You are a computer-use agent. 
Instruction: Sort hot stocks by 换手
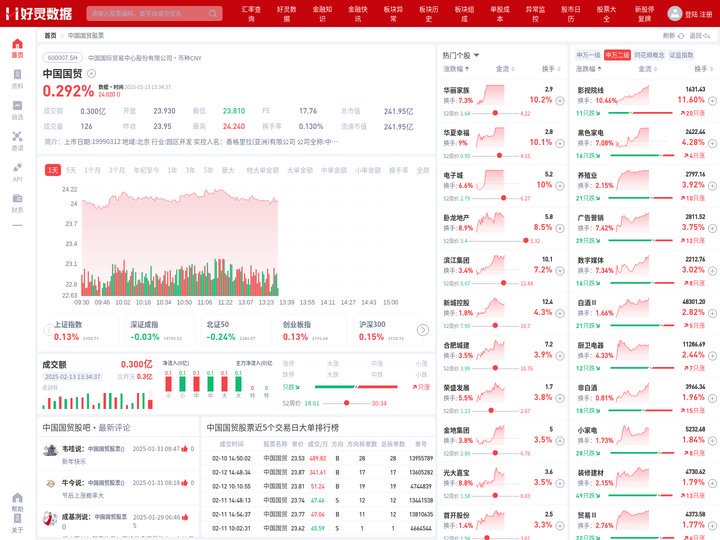[x=551, y=69]
